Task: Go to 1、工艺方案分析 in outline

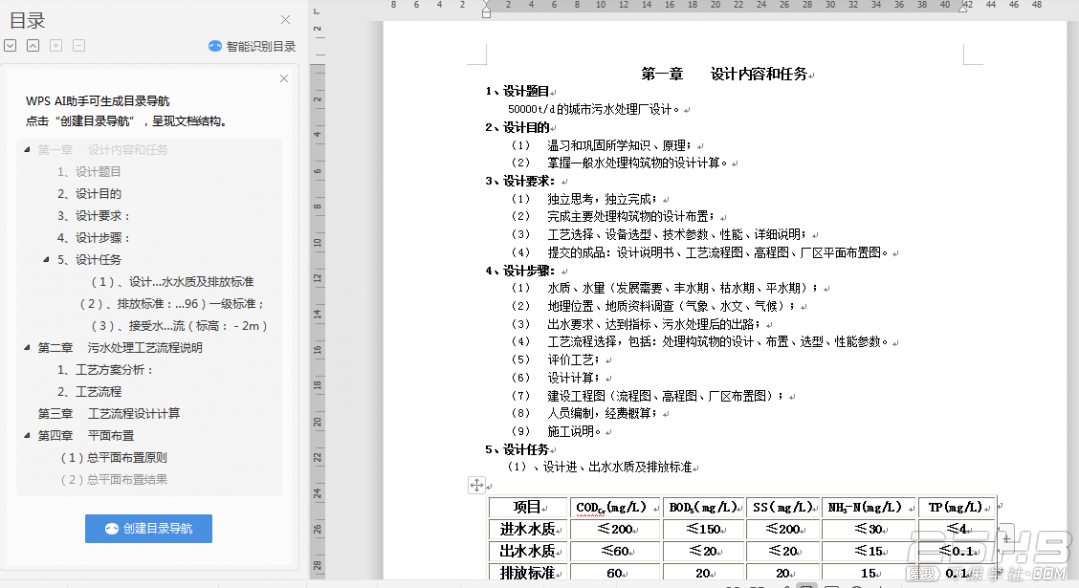Action: coord(105,370)
